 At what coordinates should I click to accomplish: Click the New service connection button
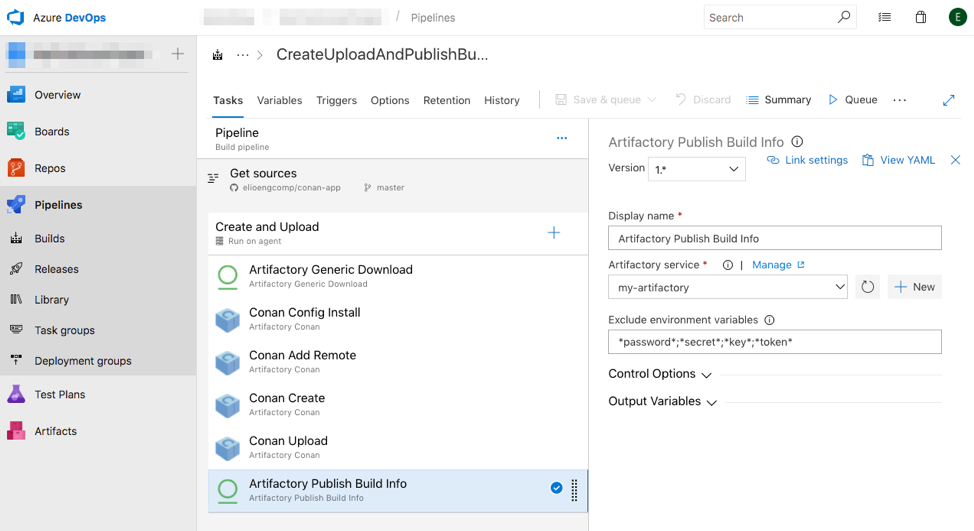(x=914, y=287)
